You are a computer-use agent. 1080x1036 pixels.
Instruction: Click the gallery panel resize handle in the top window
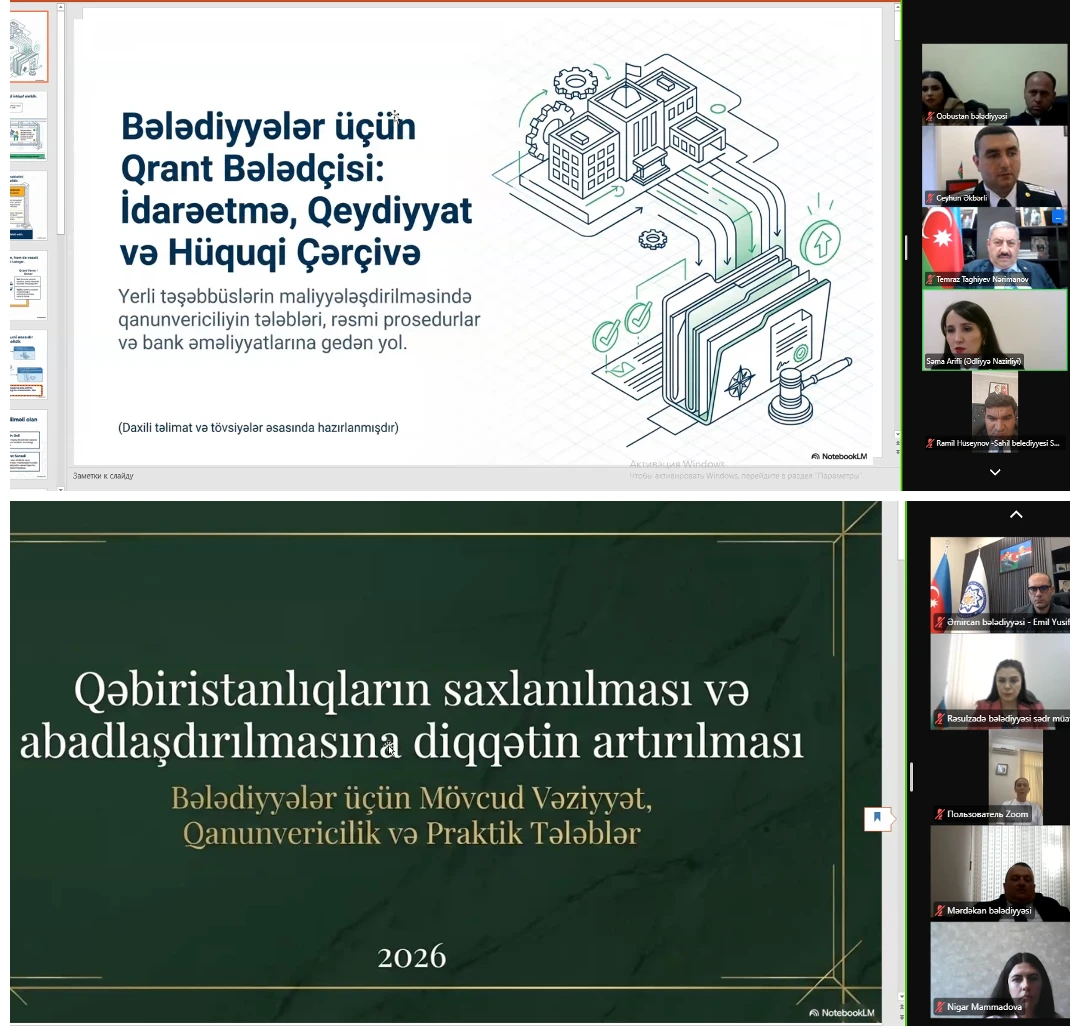907,245
